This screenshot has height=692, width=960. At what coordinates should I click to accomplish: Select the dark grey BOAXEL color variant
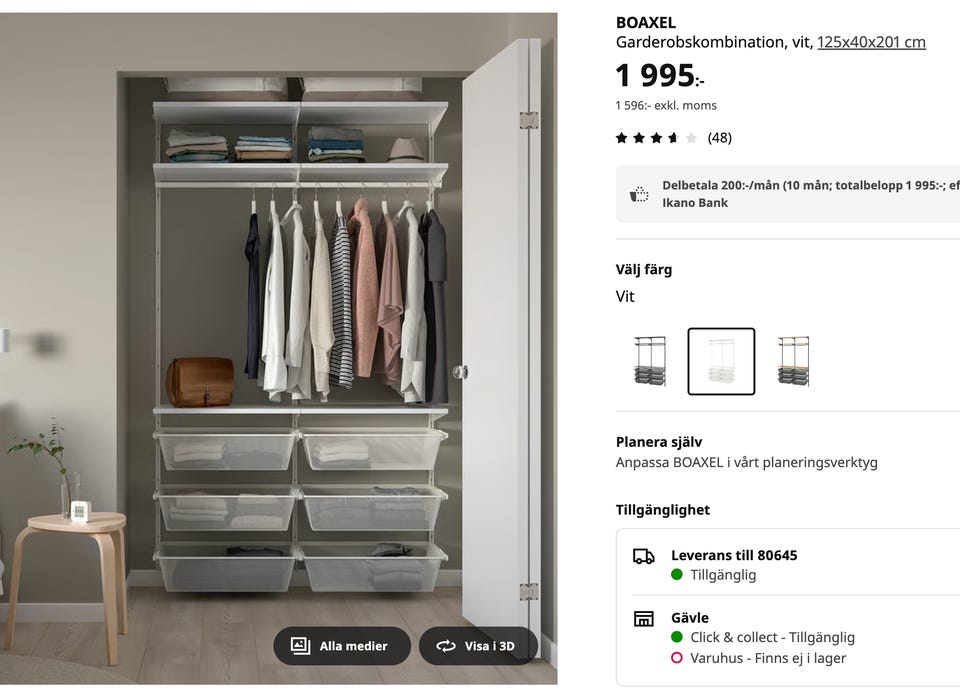click(650, 361)
